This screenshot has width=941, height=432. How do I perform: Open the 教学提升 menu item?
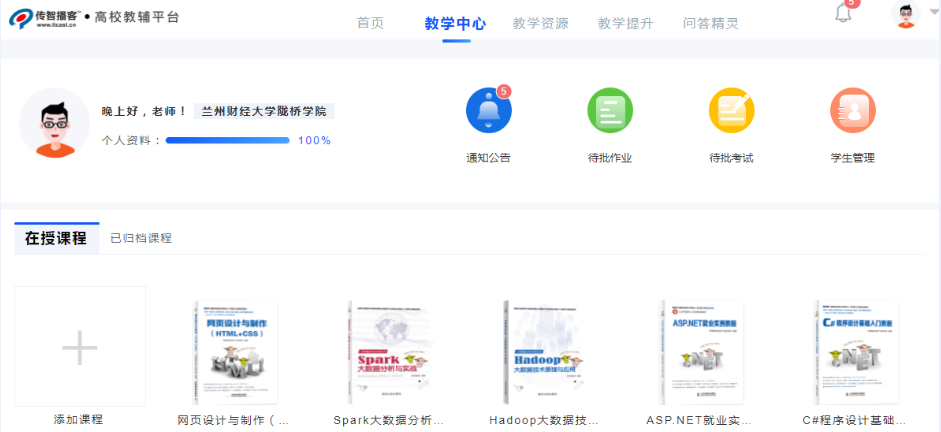point(625,23)
